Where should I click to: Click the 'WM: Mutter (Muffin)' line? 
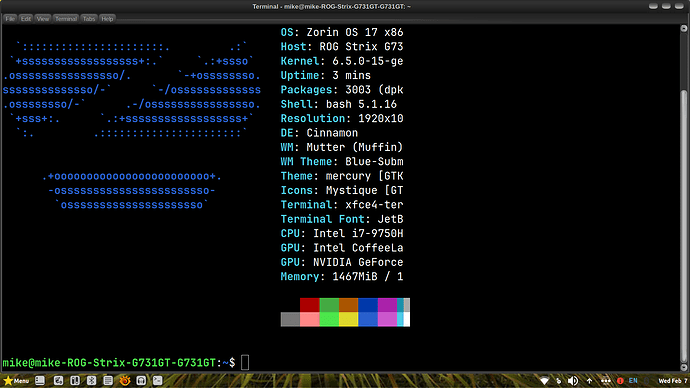(342, 147)
